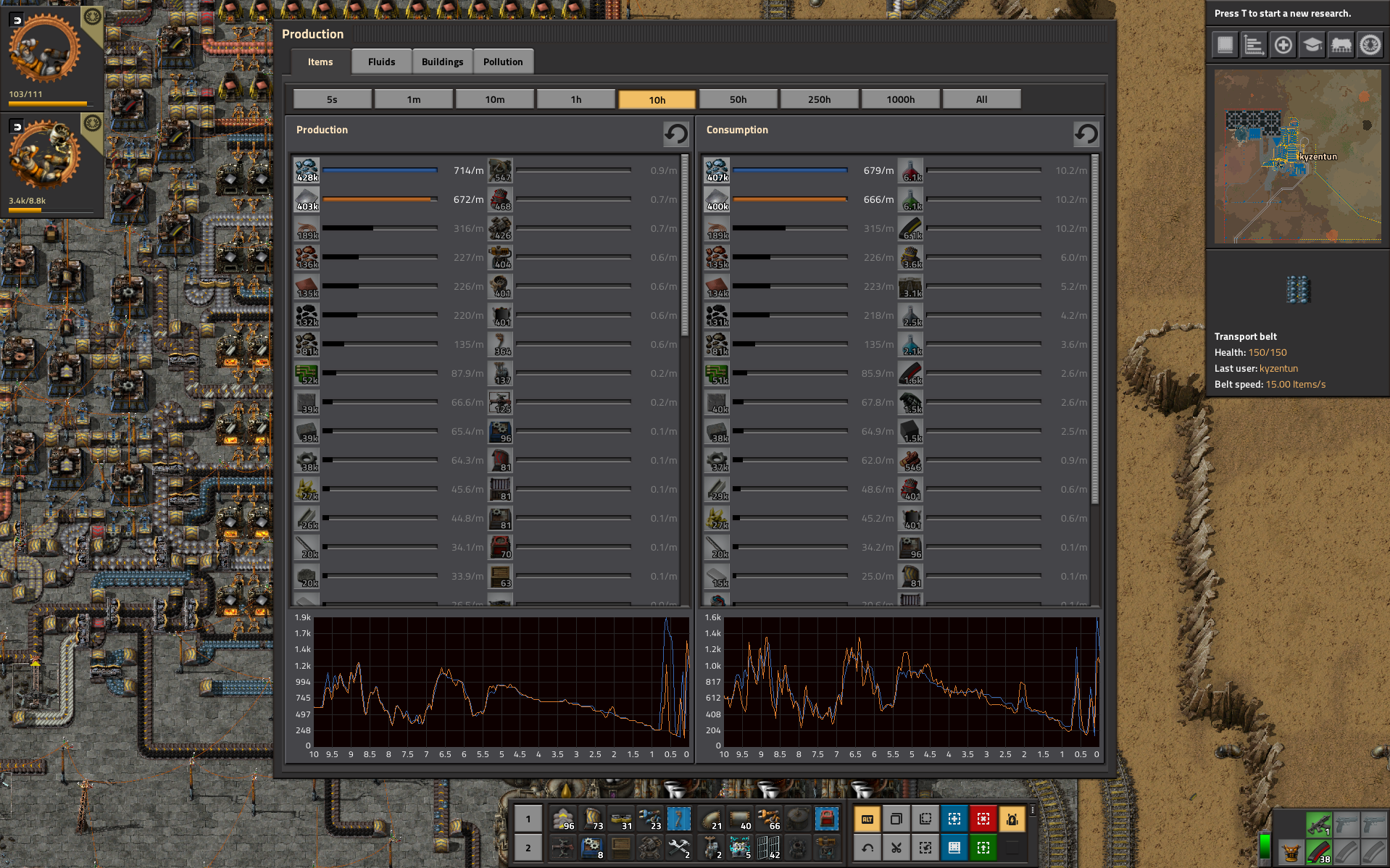1390x868 pixels.
Task: Click the Production list scrollbar
Action: (685, 246)
